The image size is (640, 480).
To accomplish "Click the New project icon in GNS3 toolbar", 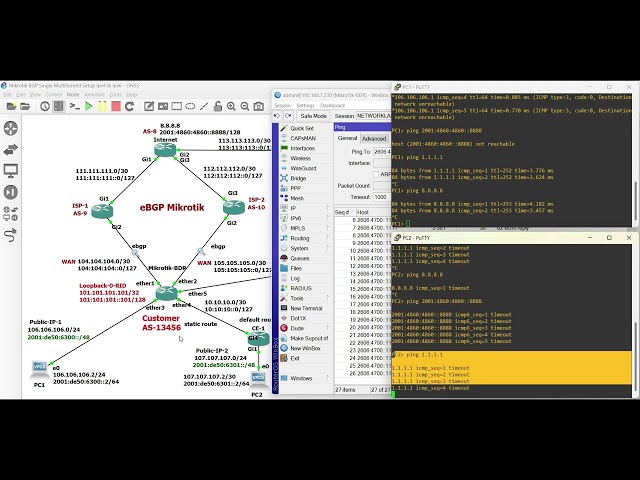I will tap(11, 107).
